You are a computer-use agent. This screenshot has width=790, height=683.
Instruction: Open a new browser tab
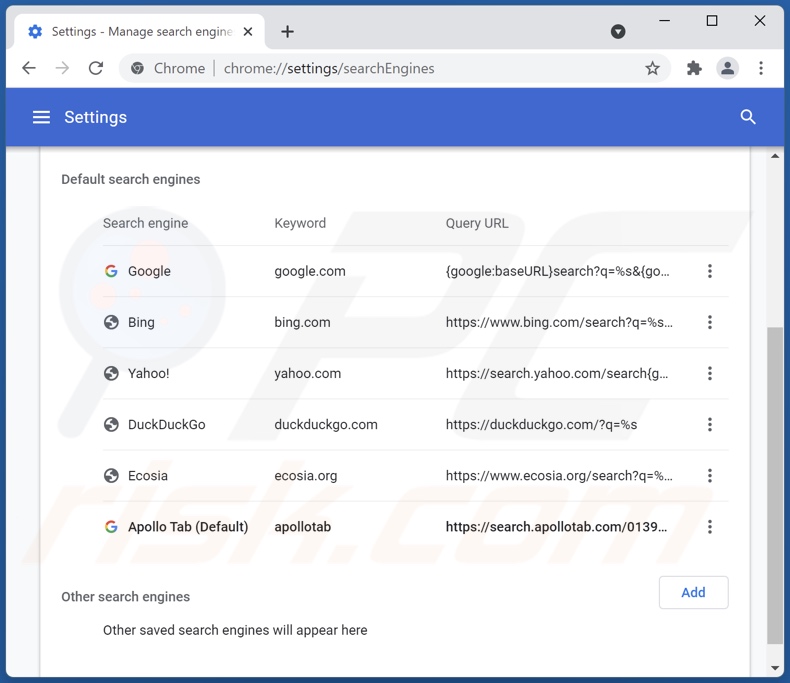(x=287, y=31)
